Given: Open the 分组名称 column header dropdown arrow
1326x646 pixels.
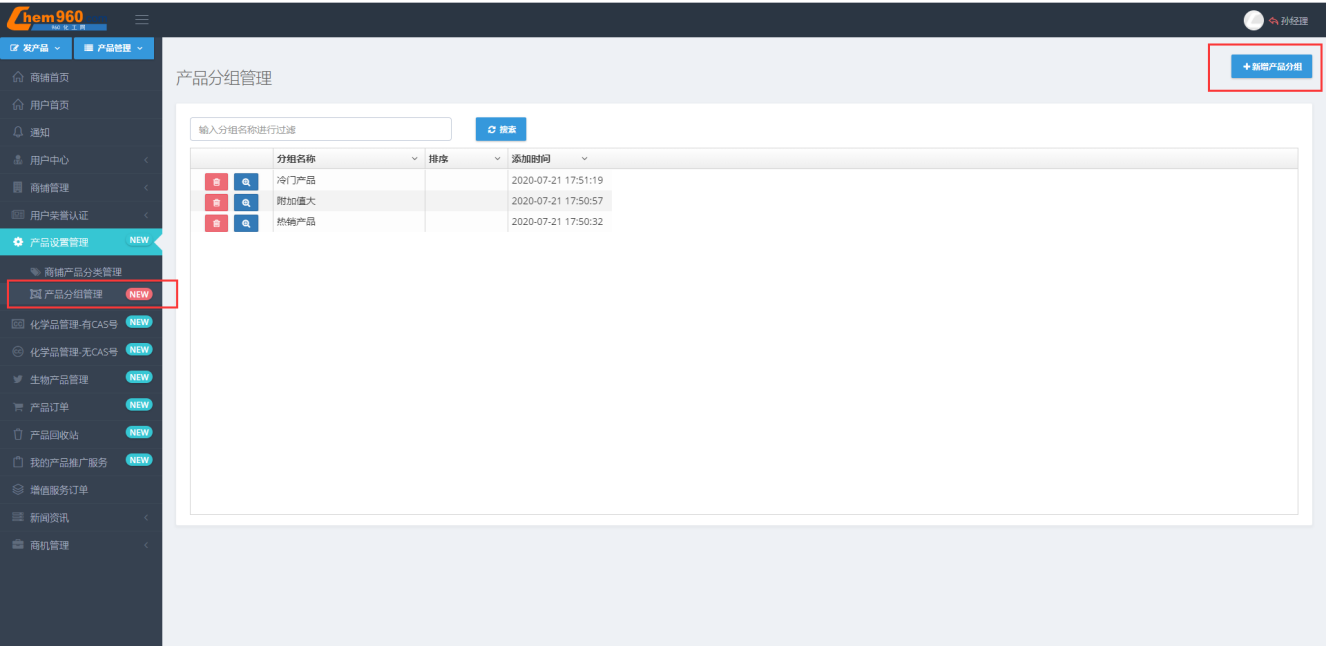Looking at the screenshot, I should click(x=415, y=159).
